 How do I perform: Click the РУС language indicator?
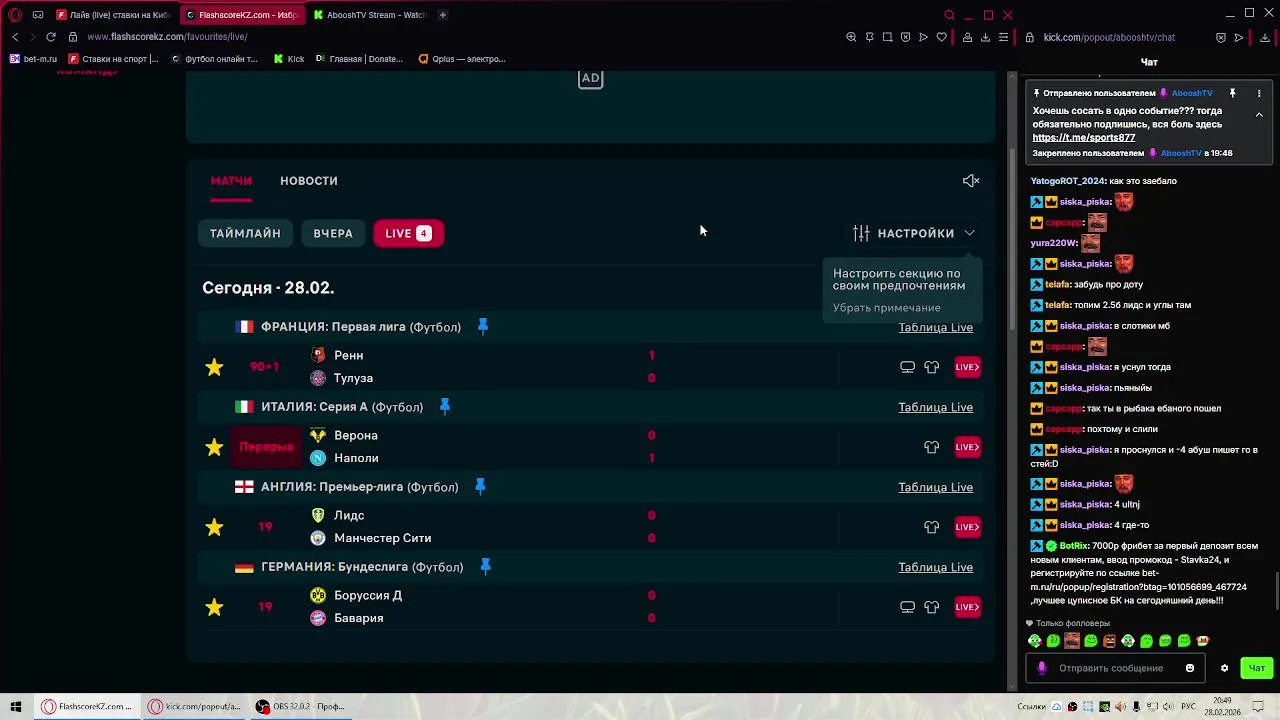(1188, 707)
